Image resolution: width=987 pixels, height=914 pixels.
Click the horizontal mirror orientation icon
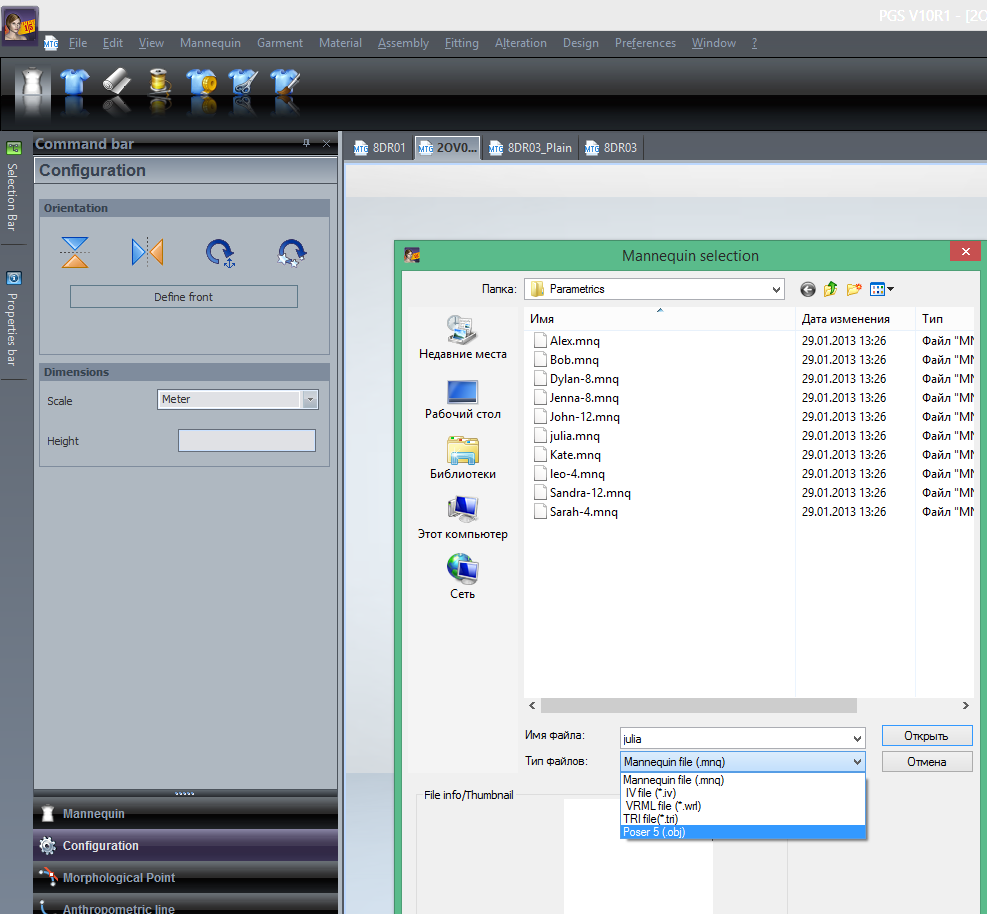[147, 252]
